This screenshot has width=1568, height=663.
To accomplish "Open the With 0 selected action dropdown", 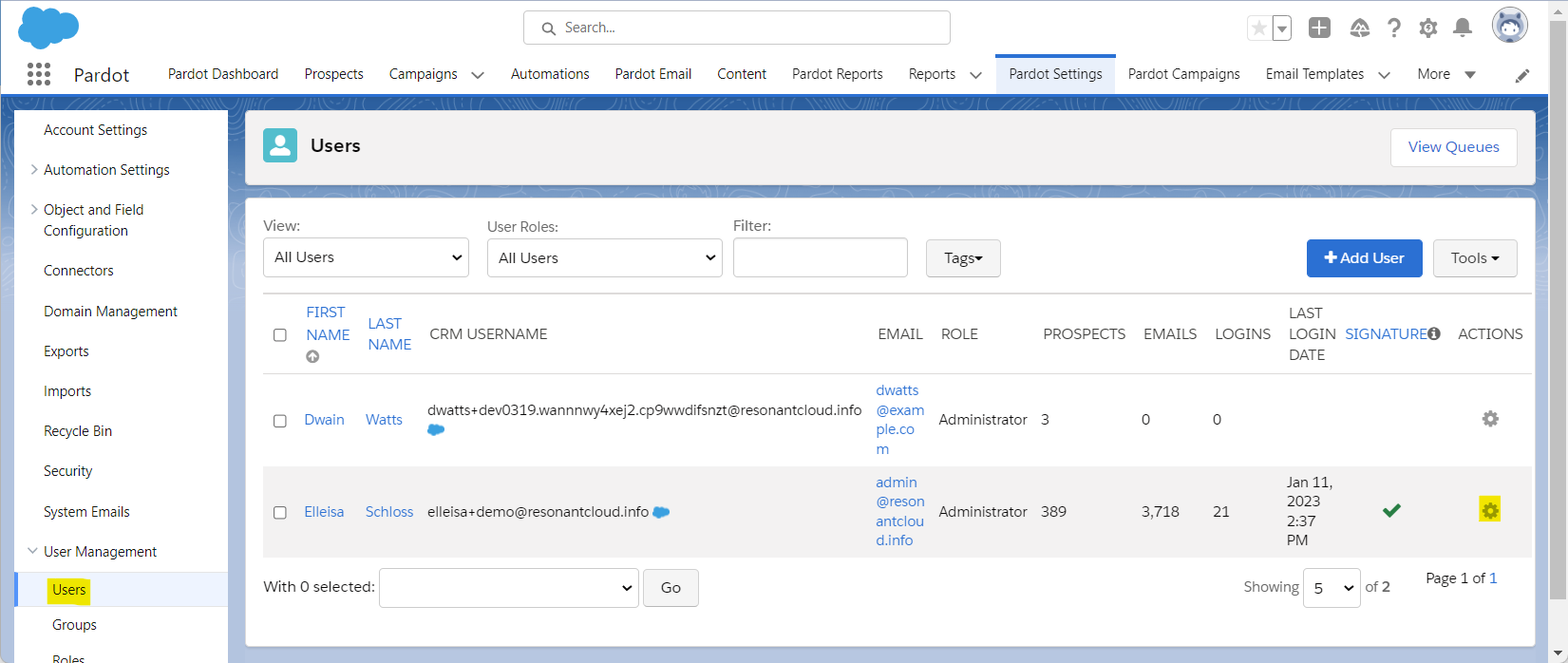I will click(x=509, y=588).
